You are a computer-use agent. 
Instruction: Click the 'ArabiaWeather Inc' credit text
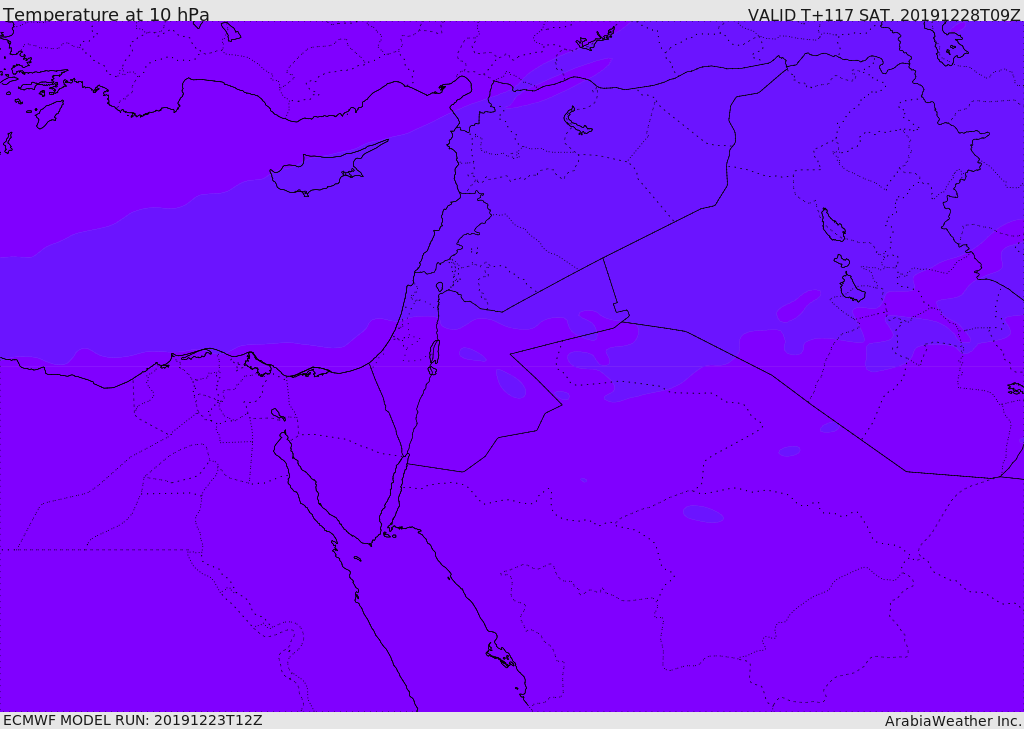click(x=952, y=721)
